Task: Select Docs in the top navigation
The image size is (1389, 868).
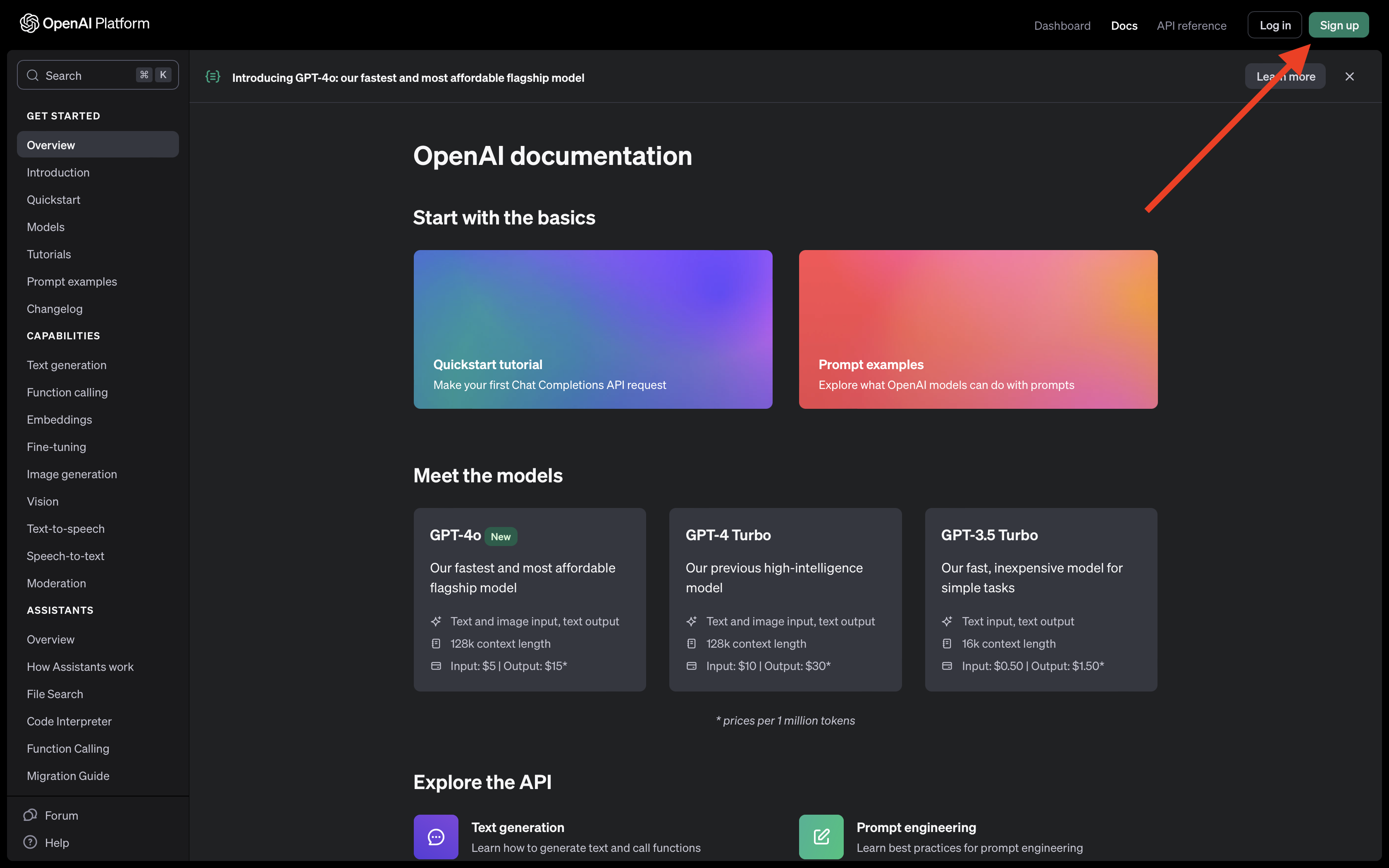Action: 1124,25
